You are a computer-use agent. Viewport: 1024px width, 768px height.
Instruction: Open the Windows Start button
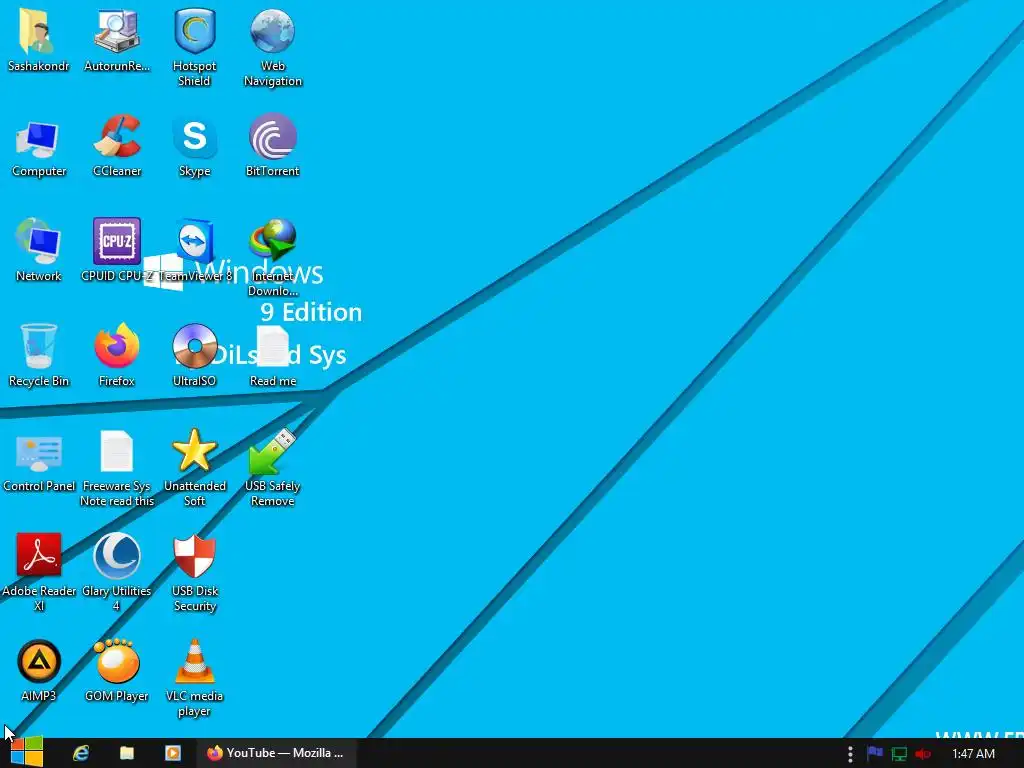26,752
